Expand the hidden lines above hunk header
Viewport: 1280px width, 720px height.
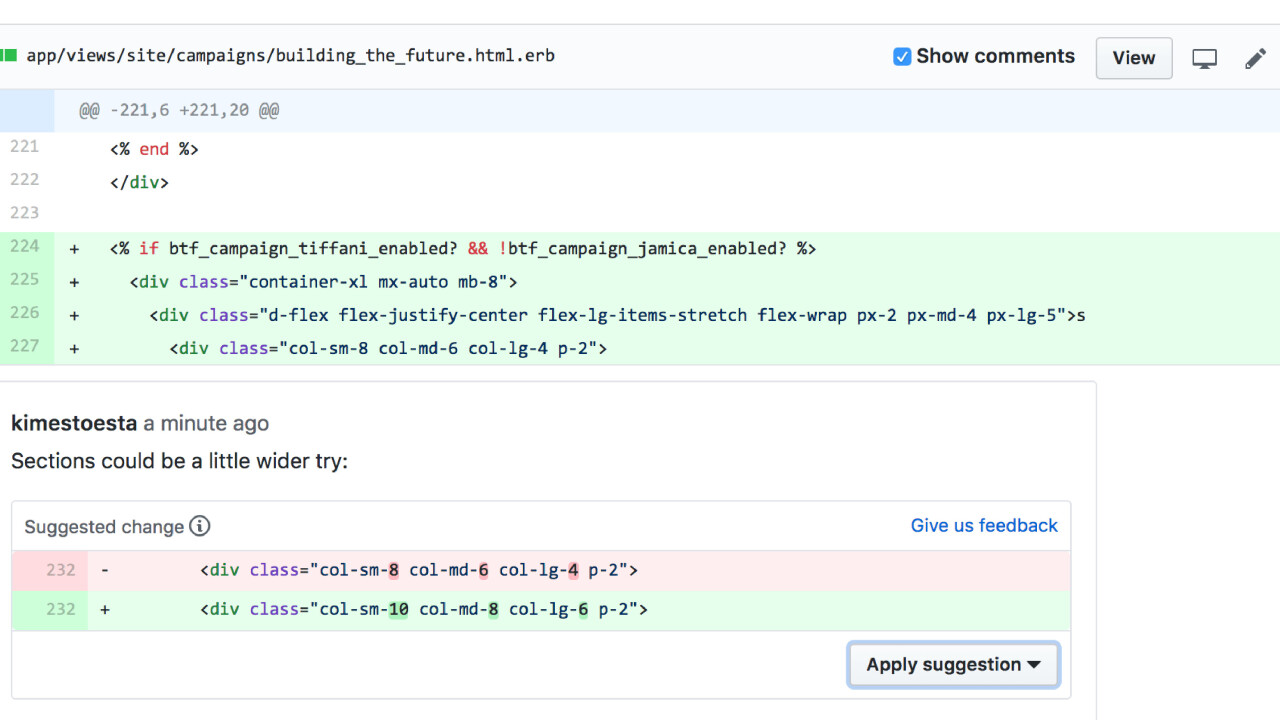coord(27,110)
